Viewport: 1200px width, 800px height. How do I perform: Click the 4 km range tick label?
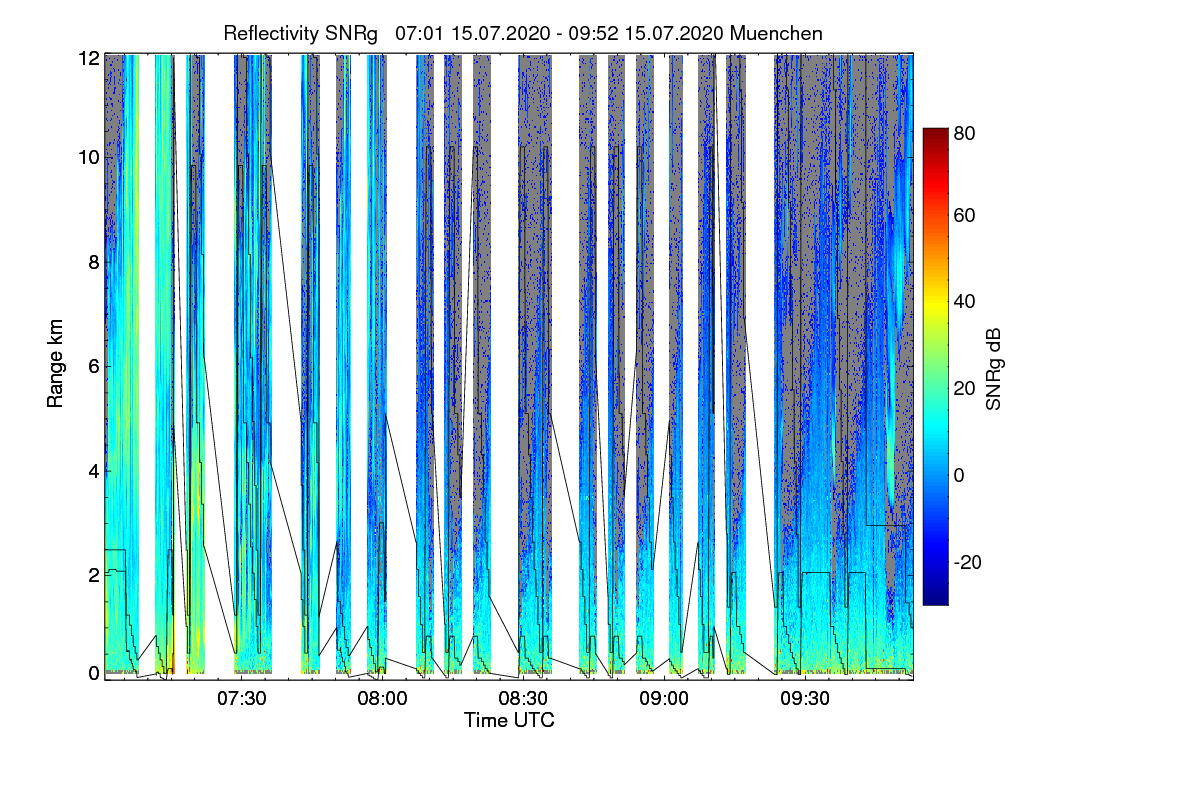[94, 470]
